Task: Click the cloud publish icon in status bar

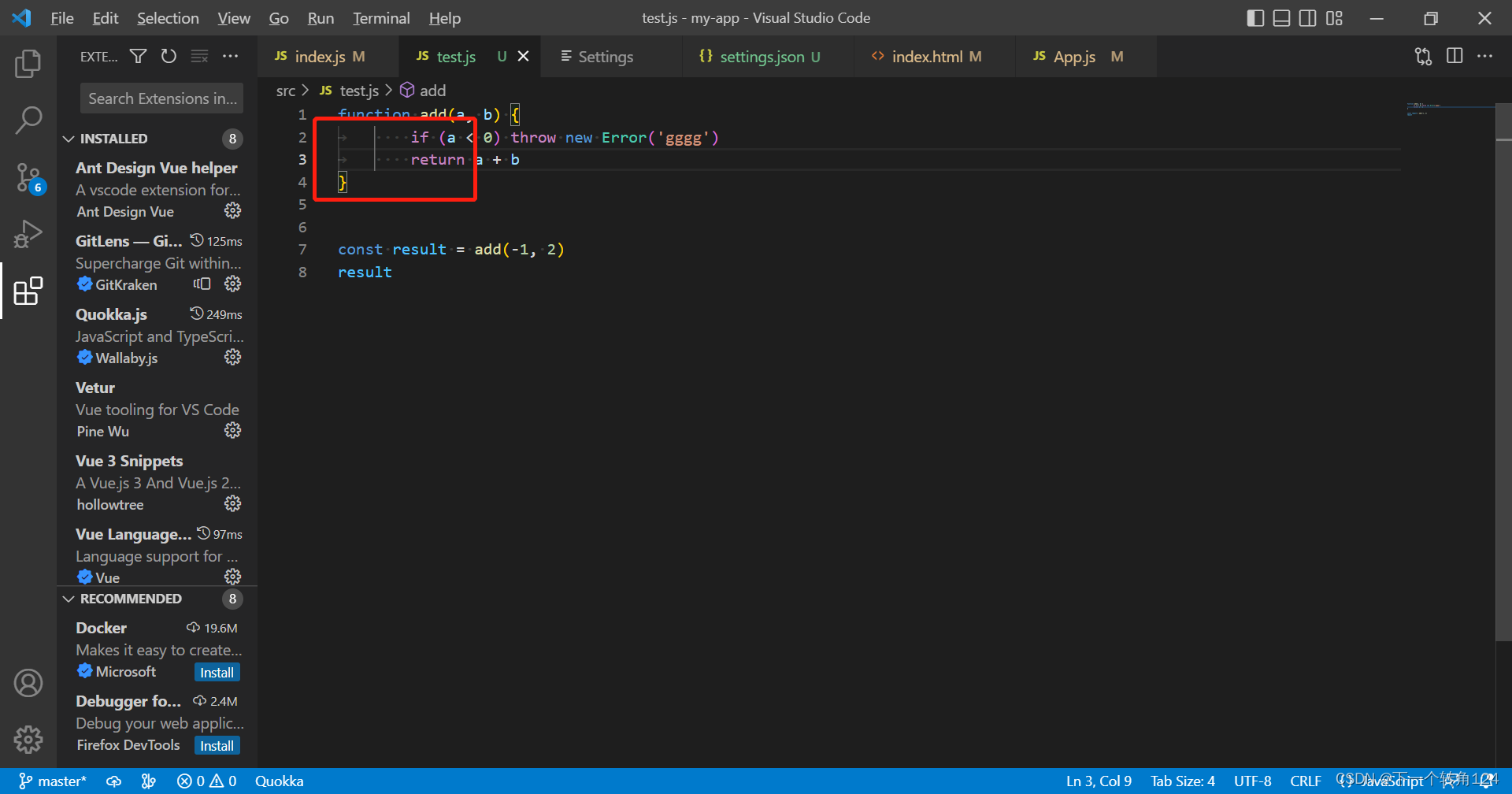Action: (x=114, y=781)
